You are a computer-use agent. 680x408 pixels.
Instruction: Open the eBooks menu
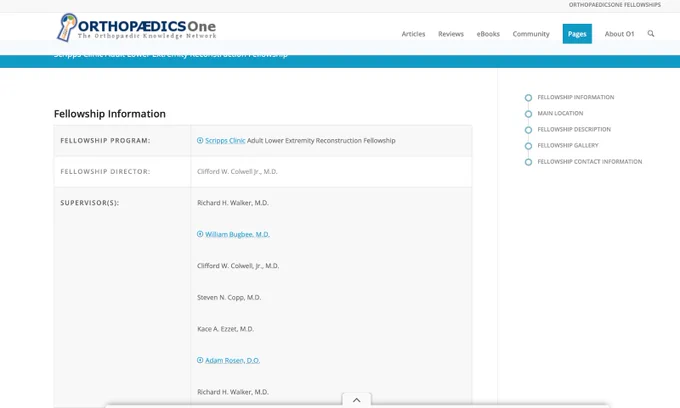point(488,34)
